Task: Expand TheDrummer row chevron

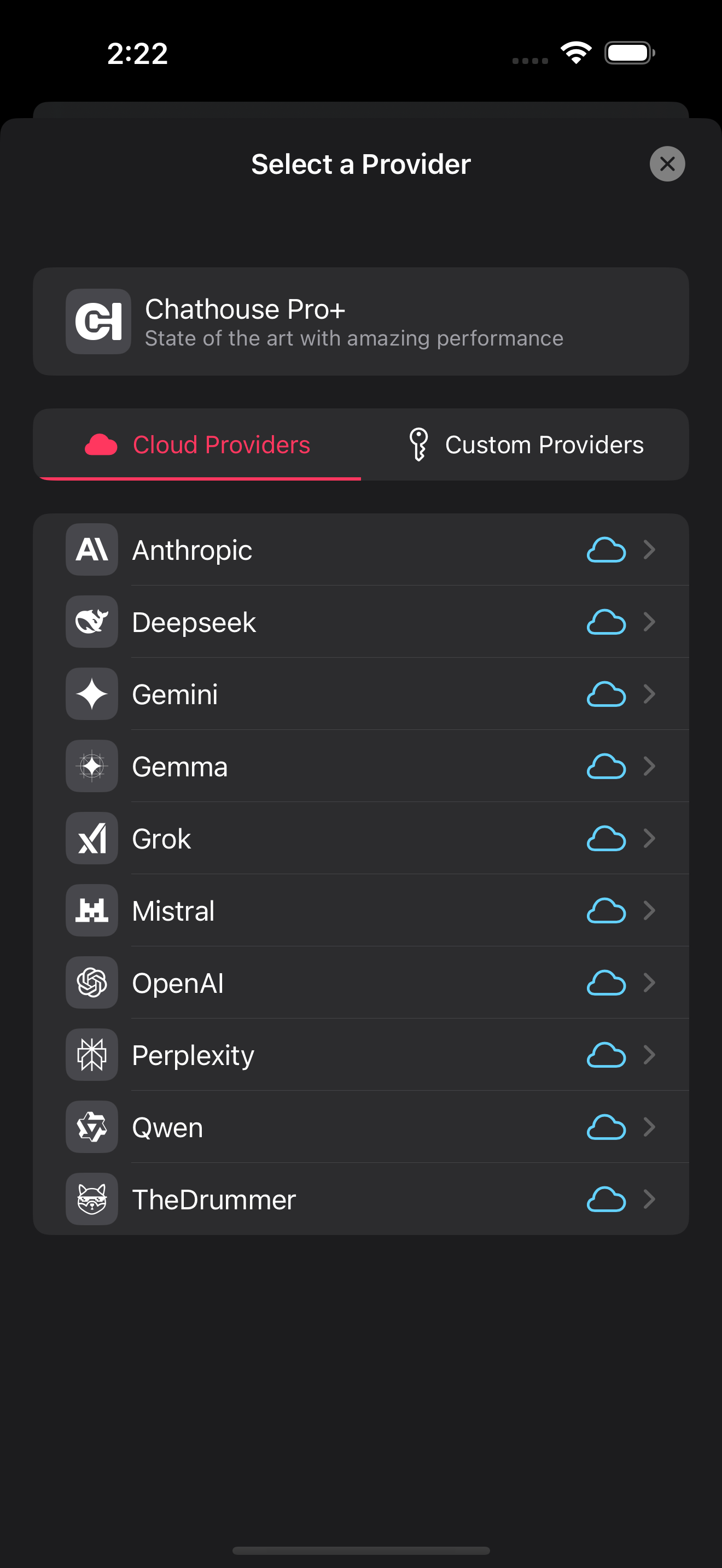Action: (x=650, y=1198)
